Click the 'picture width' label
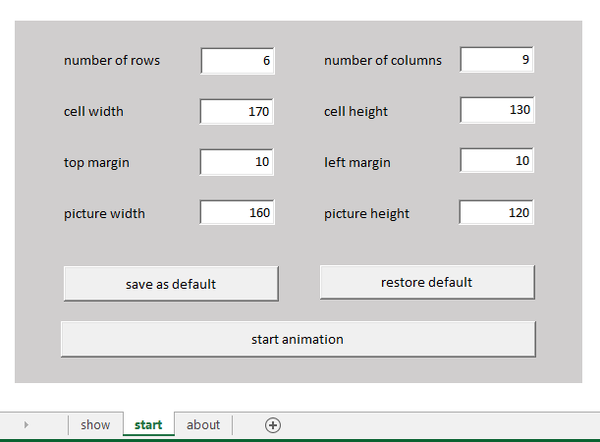The width and height of the screenshot is (600, 442). pyautogui.click(x=104, y=214)
